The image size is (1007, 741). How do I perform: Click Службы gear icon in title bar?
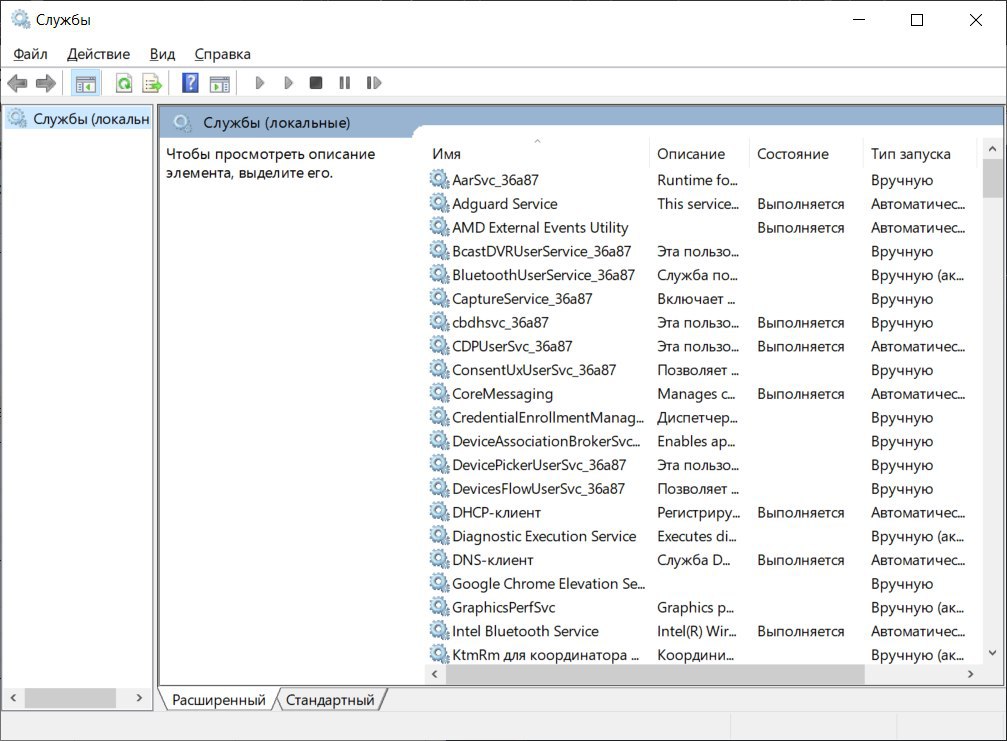tap(21, 20)
